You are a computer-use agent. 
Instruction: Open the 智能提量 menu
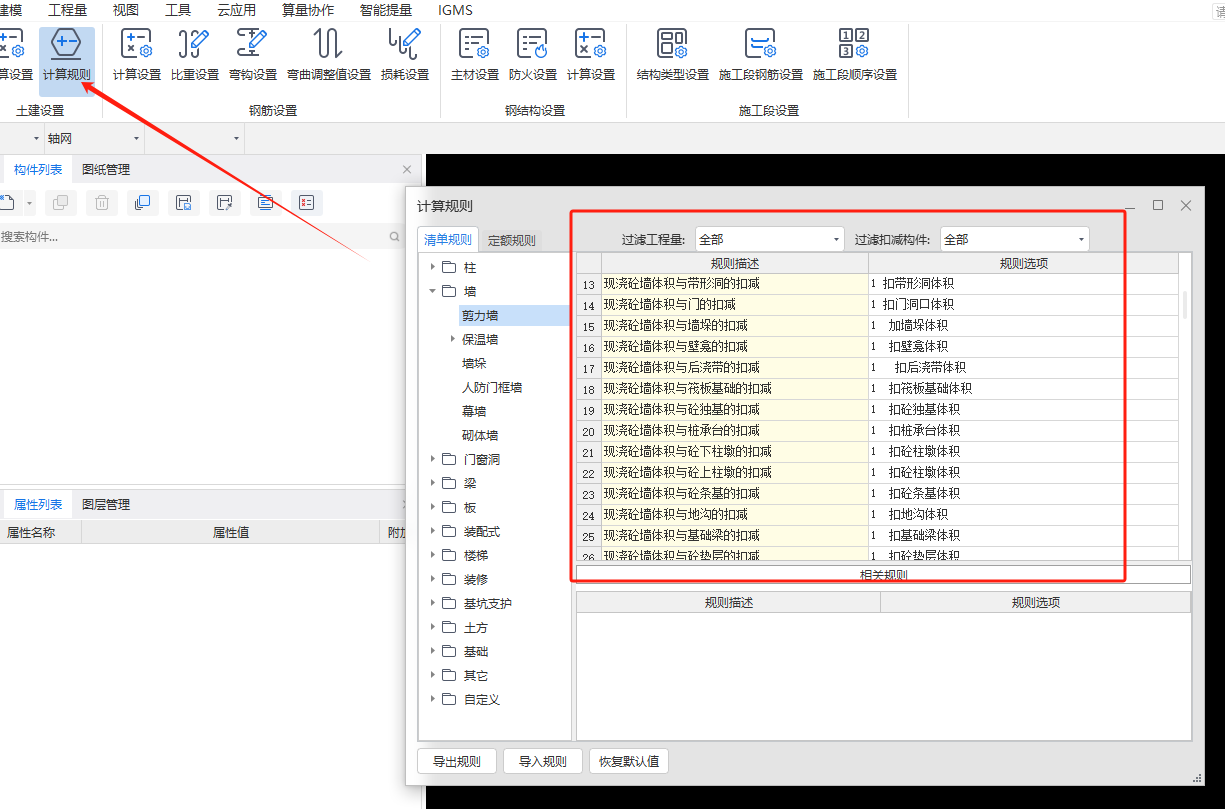click(x=386, y=10)
